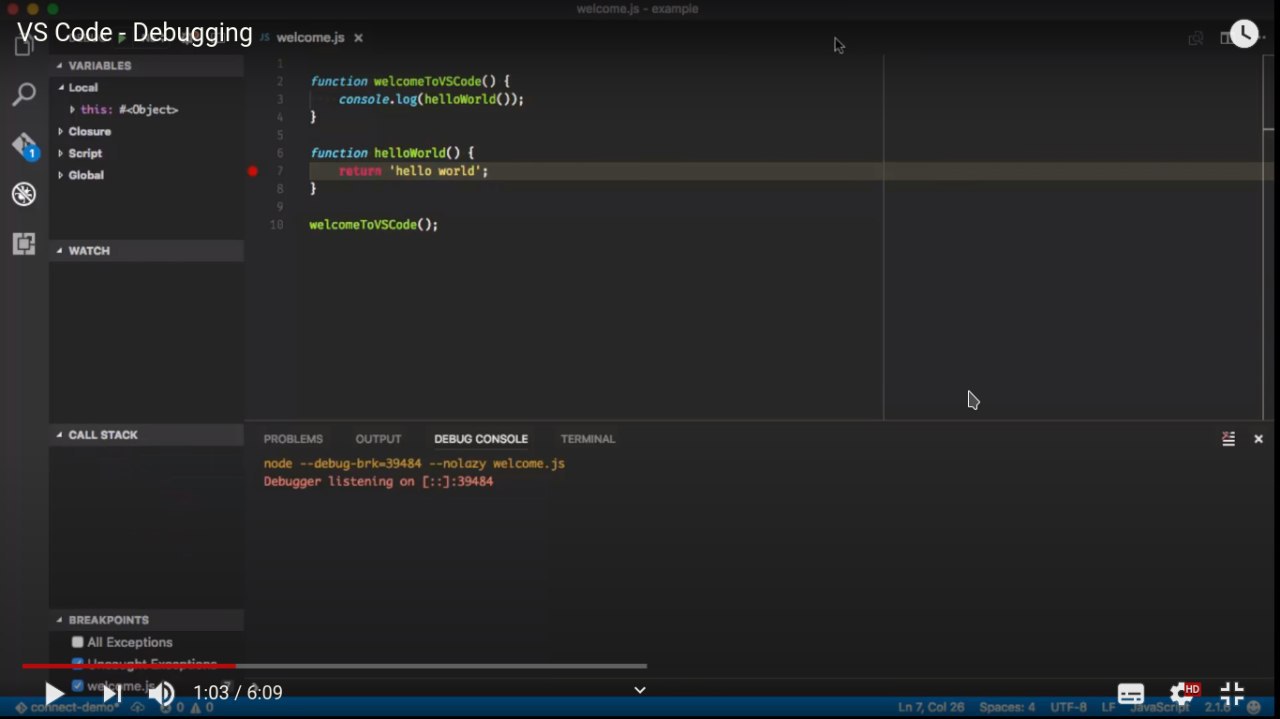1280x719 pixels.
Task: Click Ln 7, Col 26 cursor position
Action: click(x=930, y=708)
